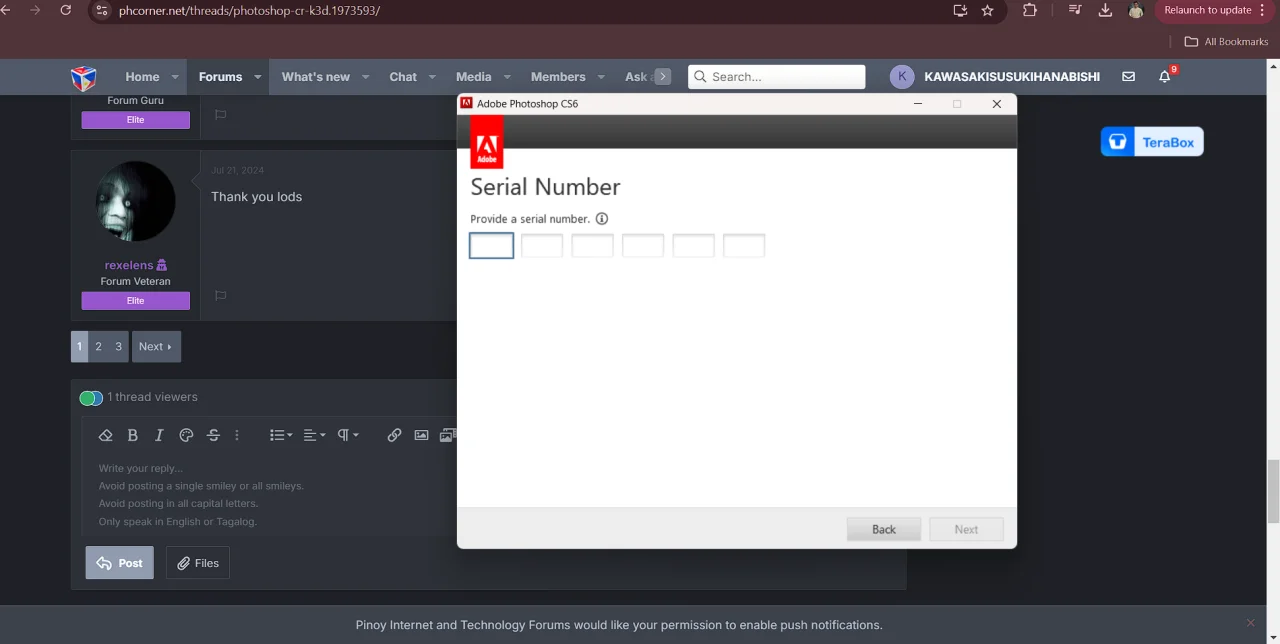Show more navigation items with chevron
This screenshot has height=644, width=1280.
662,77
